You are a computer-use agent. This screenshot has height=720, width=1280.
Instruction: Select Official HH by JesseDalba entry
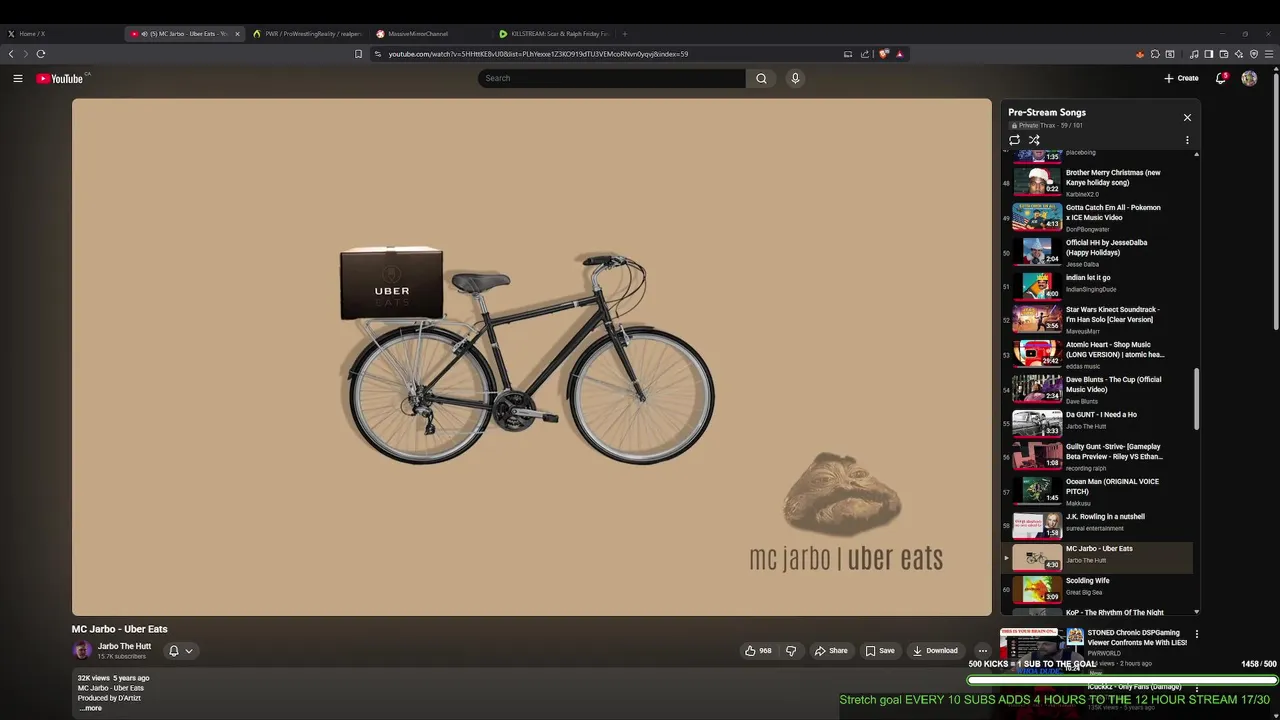(x=1097, y=252)
